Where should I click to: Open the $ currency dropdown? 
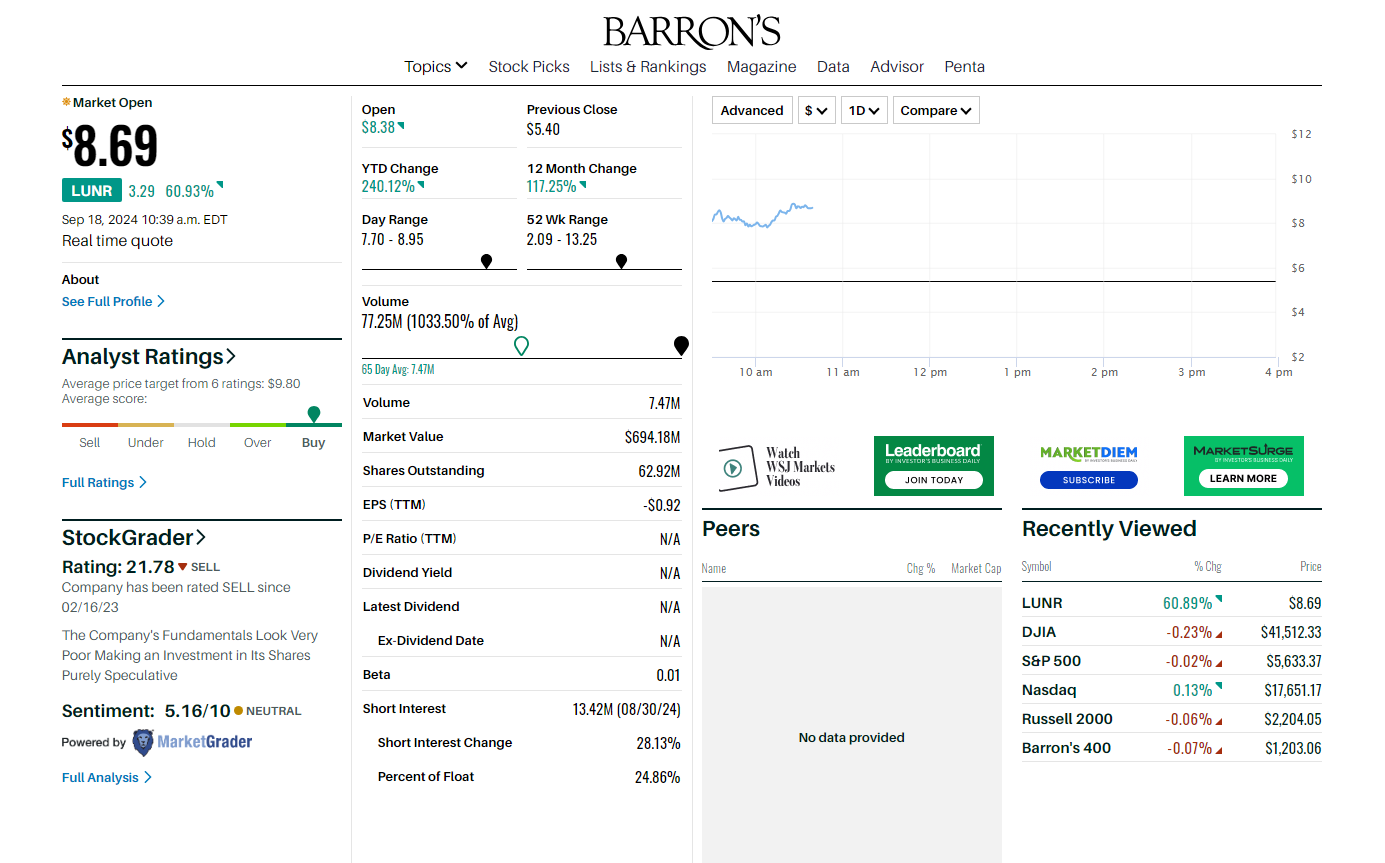(817, 110)
